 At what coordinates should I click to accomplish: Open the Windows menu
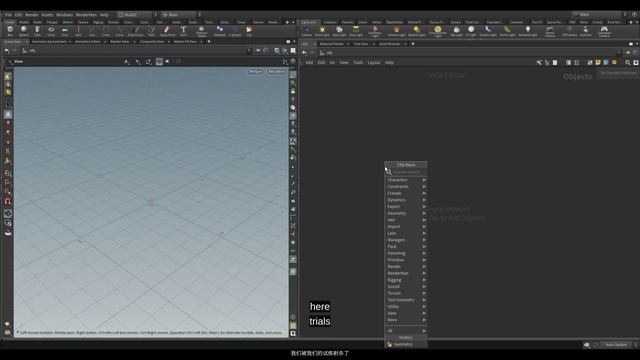pyautogui.click(x=64, y=15)
